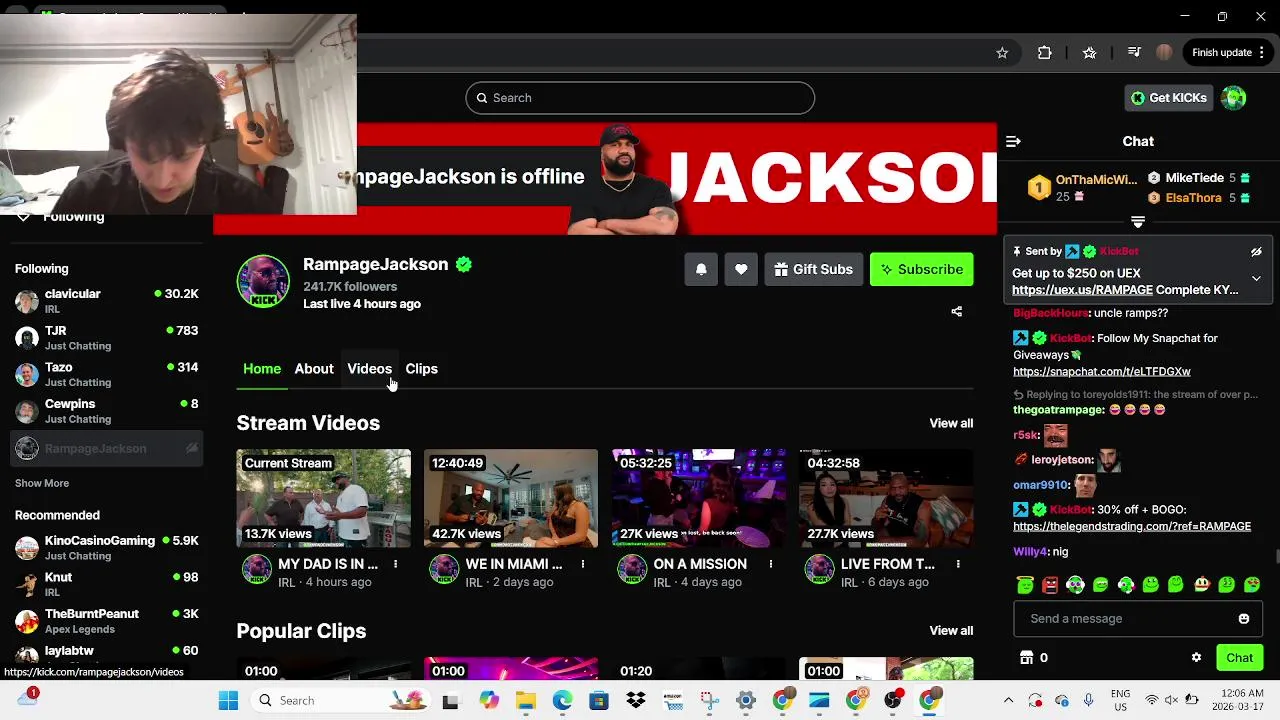Open TJR channel in Following list

click(x=106, y=338)
